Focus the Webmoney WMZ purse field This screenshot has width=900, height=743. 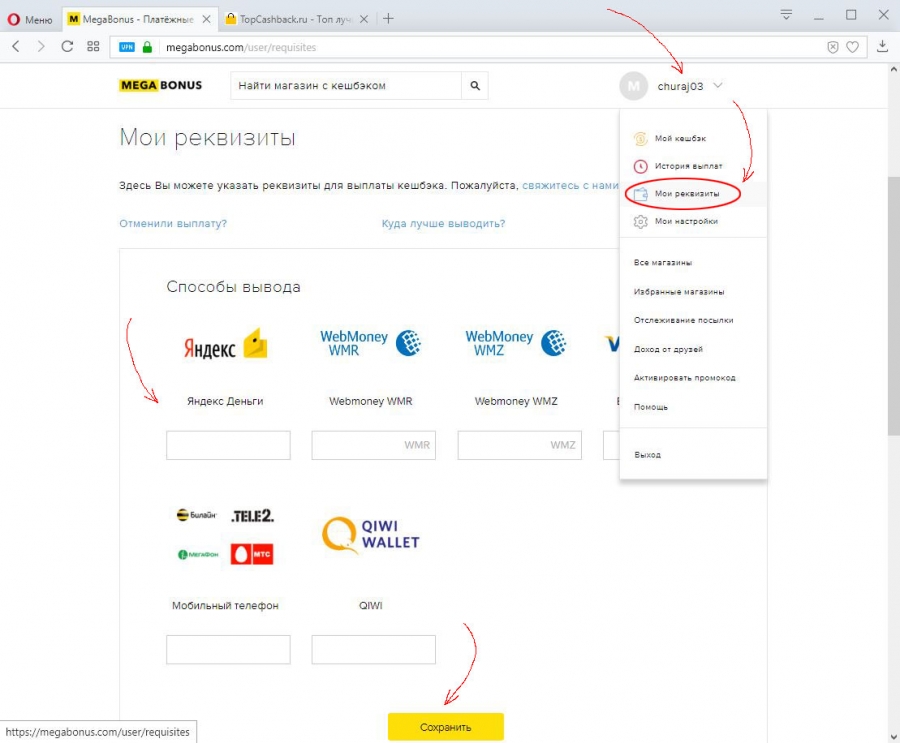point(519,445)
